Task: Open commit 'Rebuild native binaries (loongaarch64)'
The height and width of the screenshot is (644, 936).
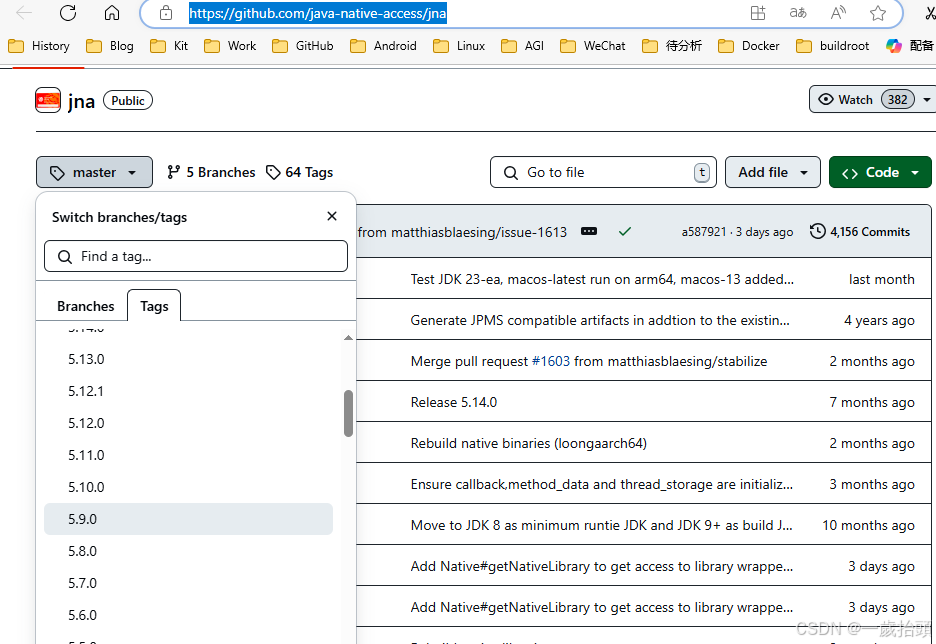Action: (528, 443)
